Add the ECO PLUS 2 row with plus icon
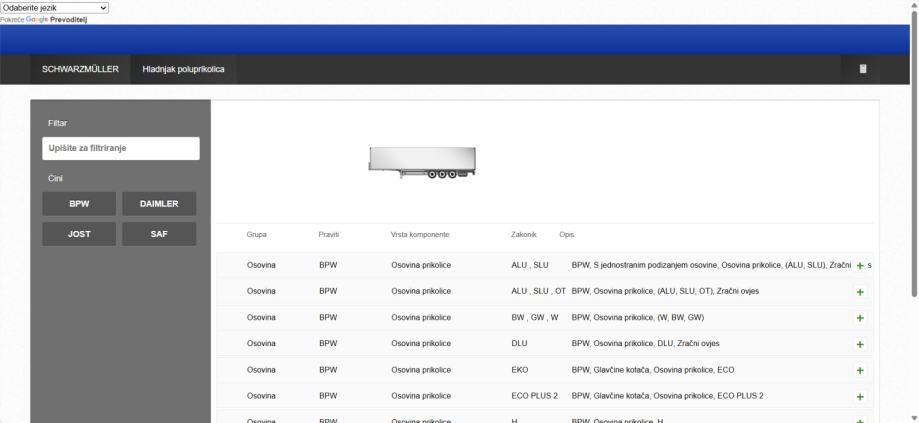 pyautogui.click(x=860, y=397)
